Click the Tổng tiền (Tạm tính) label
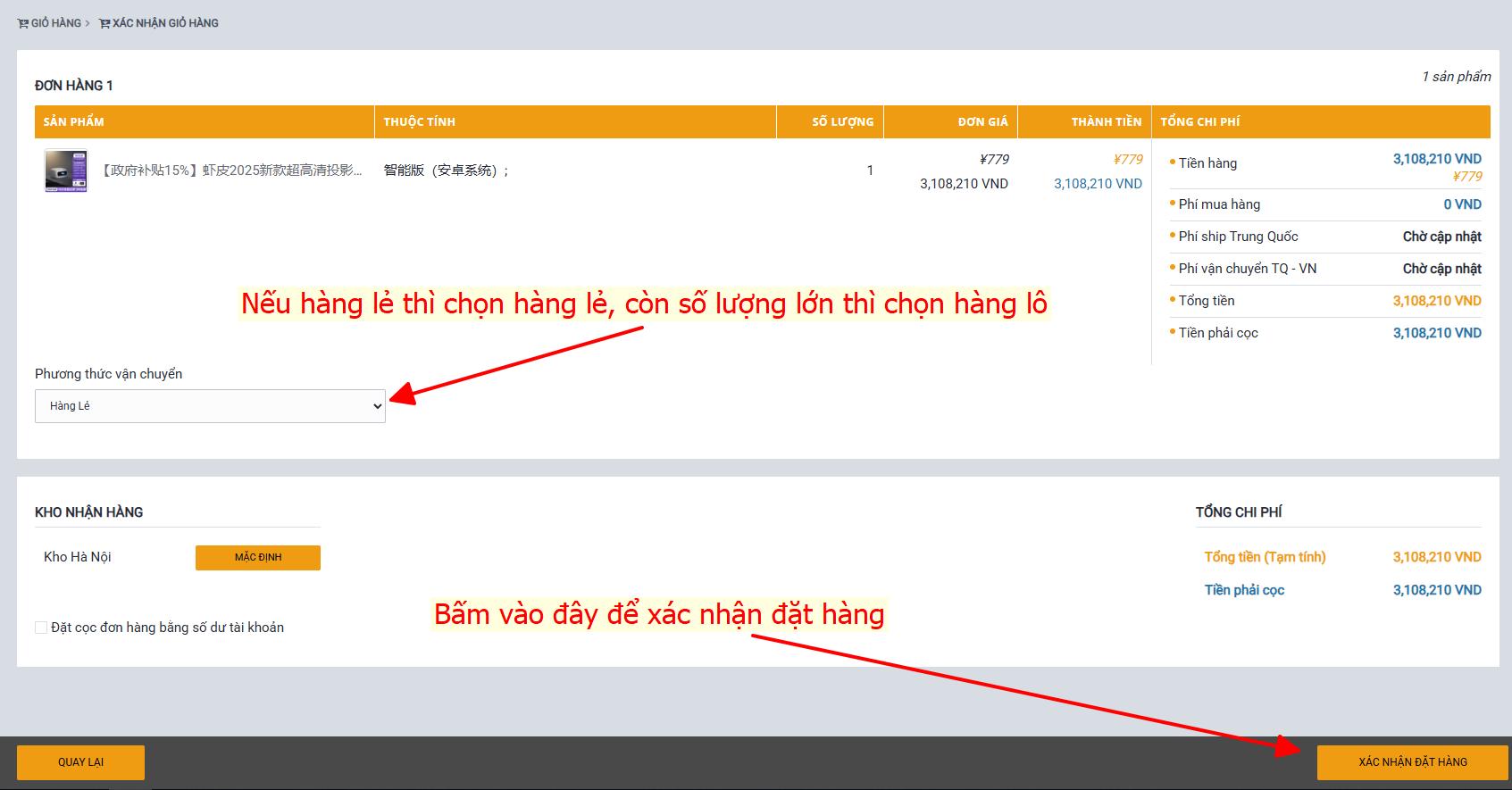This screenshot has height=790, width=1512. [1265, 557]
